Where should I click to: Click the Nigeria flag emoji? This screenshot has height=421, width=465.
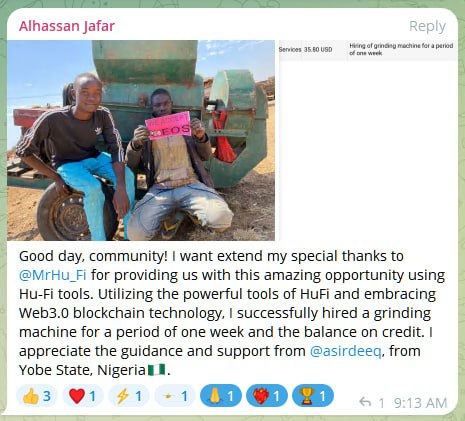[x=157, y=370]
